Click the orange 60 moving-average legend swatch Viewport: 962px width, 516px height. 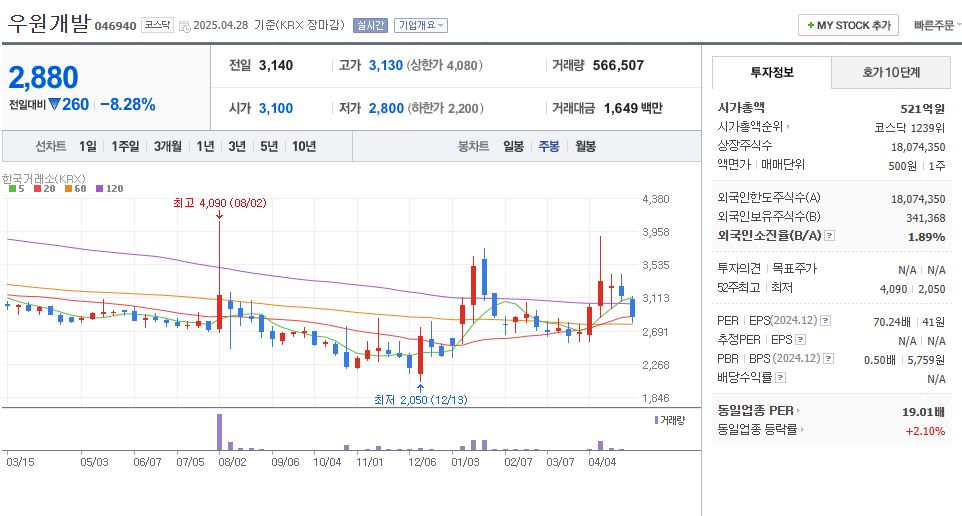pyautogui.click(x=68, y=188)
